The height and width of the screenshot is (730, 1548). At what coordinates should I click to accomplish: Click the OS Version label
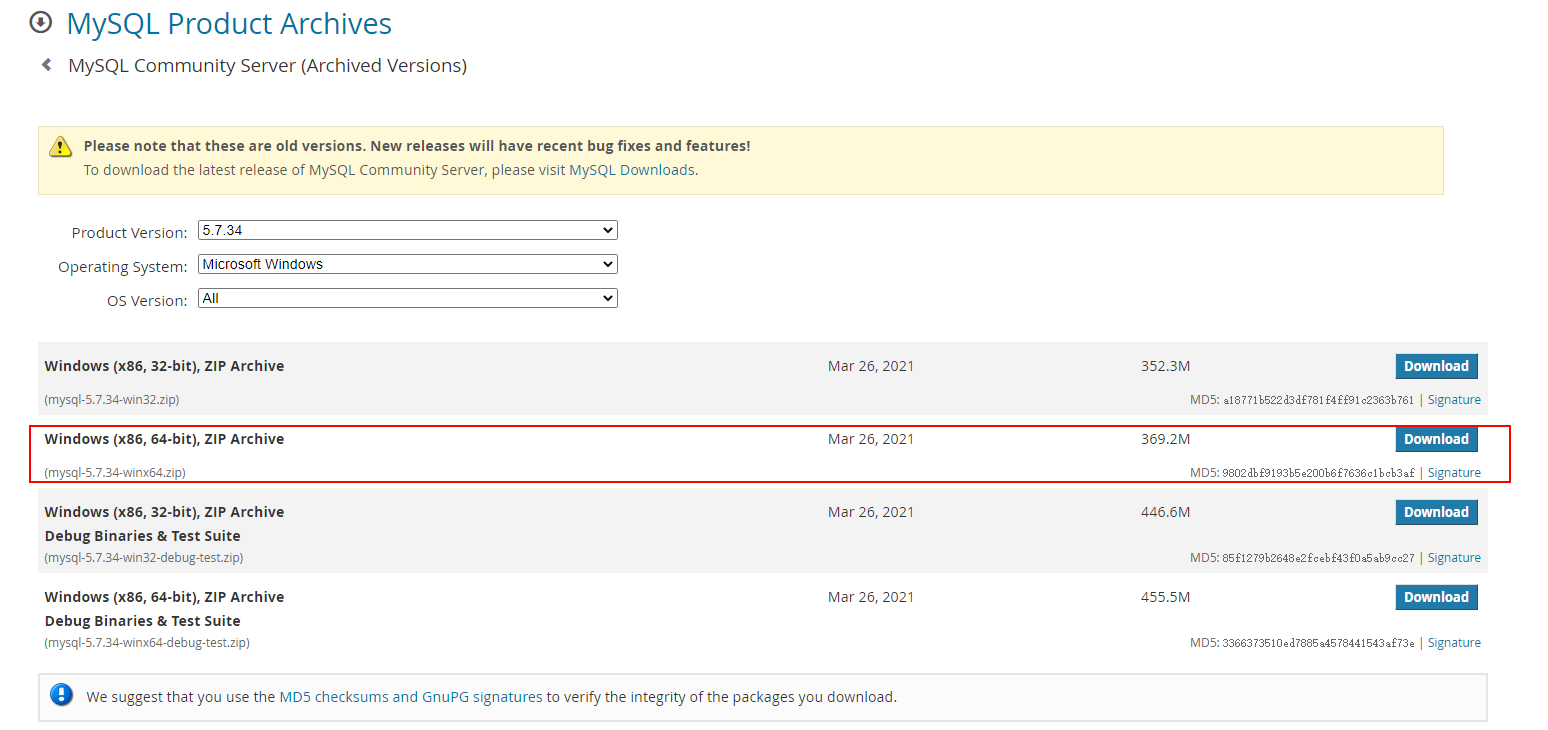[147, 301]
